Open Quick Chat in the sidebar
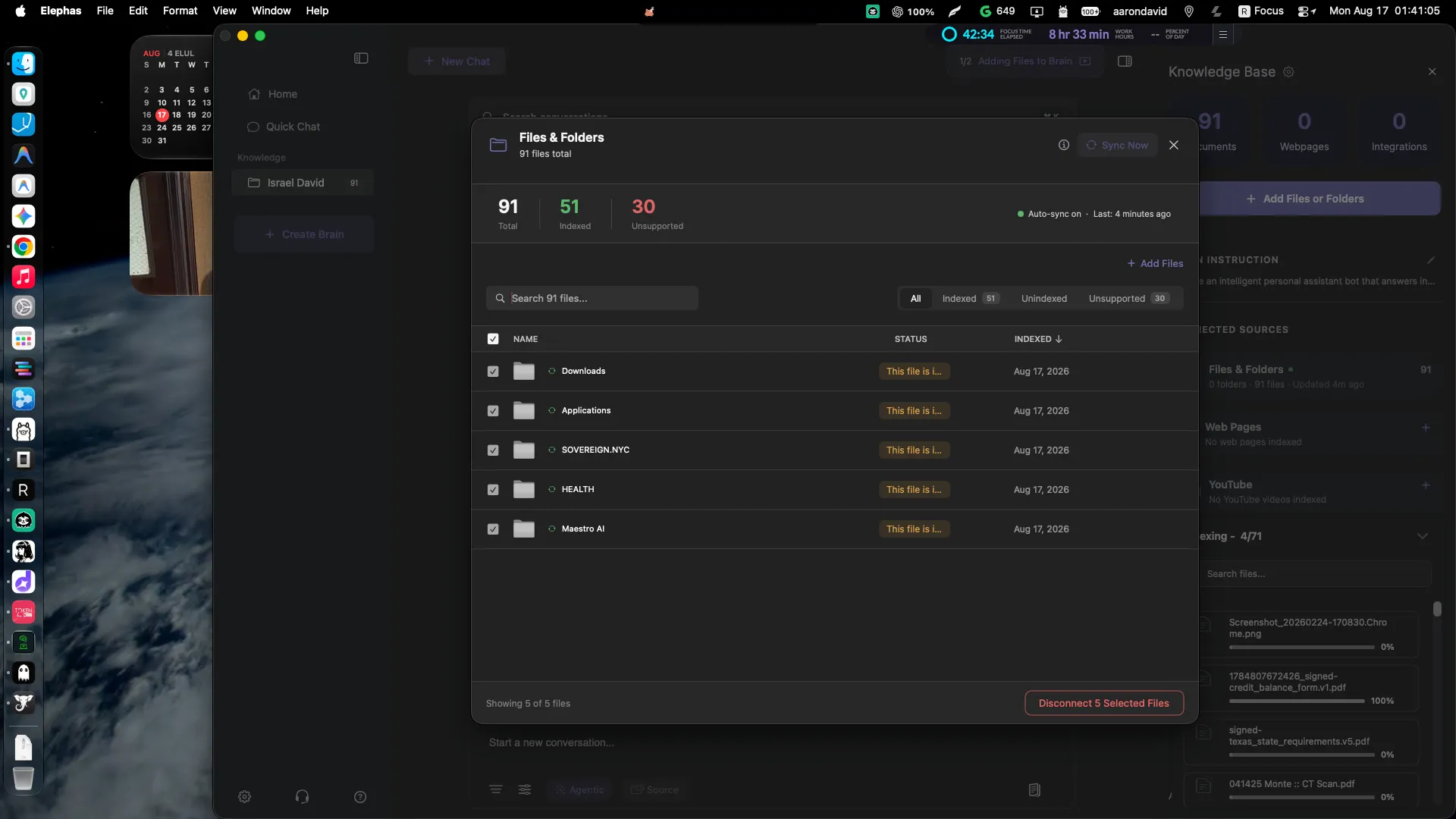Viewport: 1456px width, 819px height. point(284,127)
